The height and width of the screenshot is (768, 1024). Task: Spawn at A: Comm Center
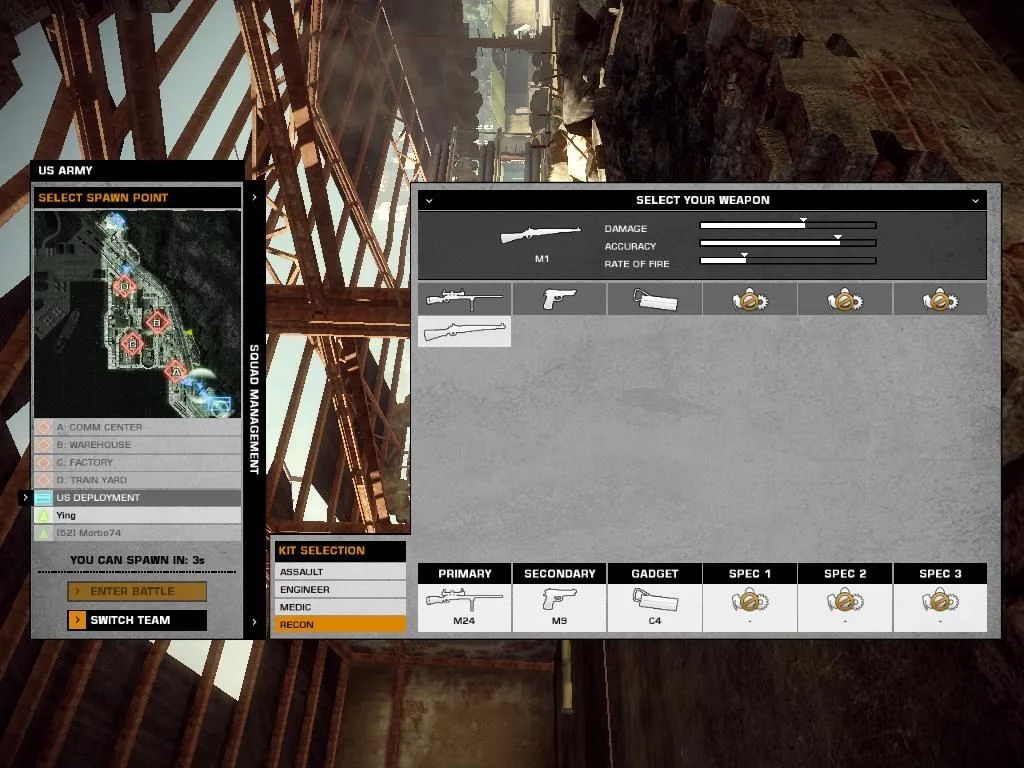pos(137,427)
